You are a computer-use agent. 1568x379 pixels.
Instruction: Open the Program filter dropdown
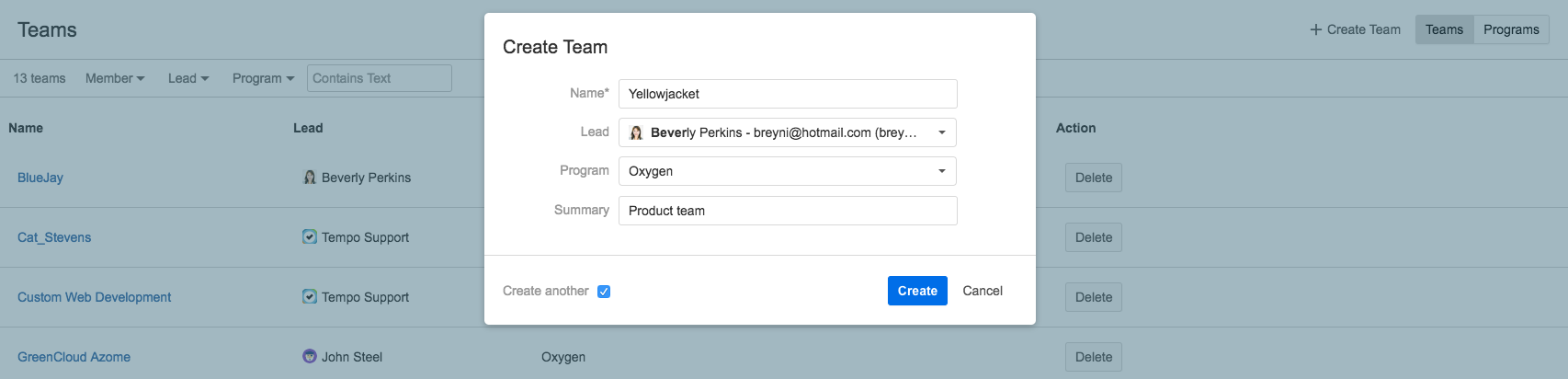click(x=263, y=78)
